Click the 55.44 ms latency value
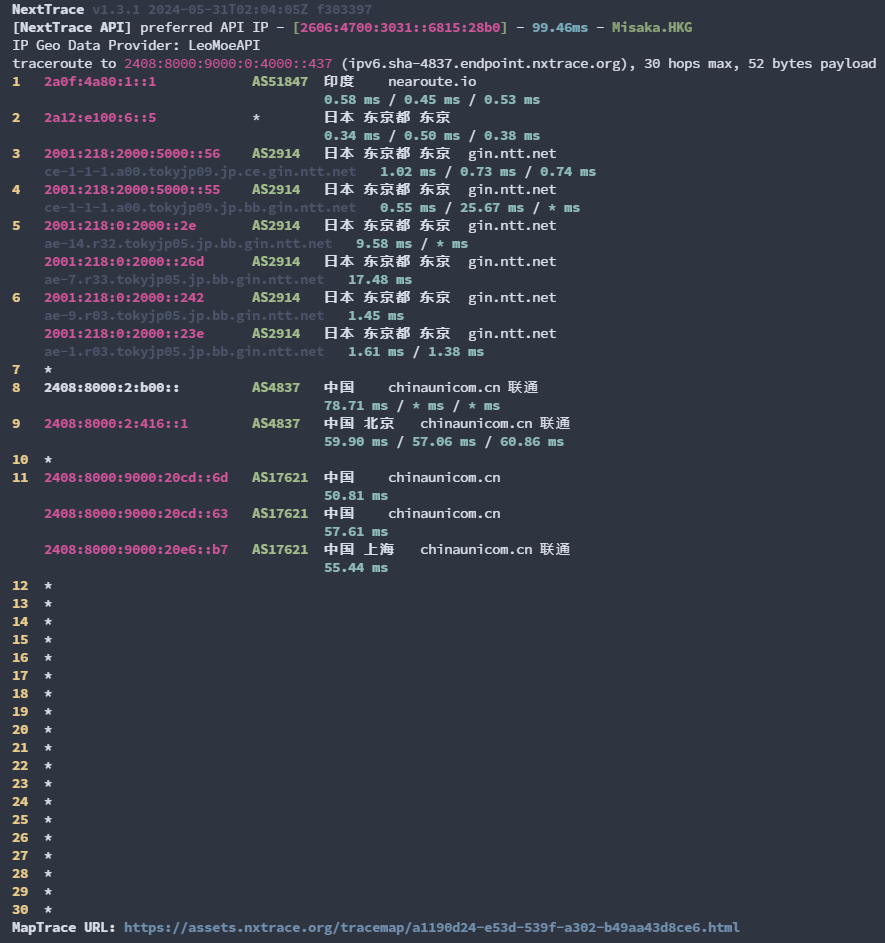The height and width of the screenshot is (943, 885). [x=356, y=568]
